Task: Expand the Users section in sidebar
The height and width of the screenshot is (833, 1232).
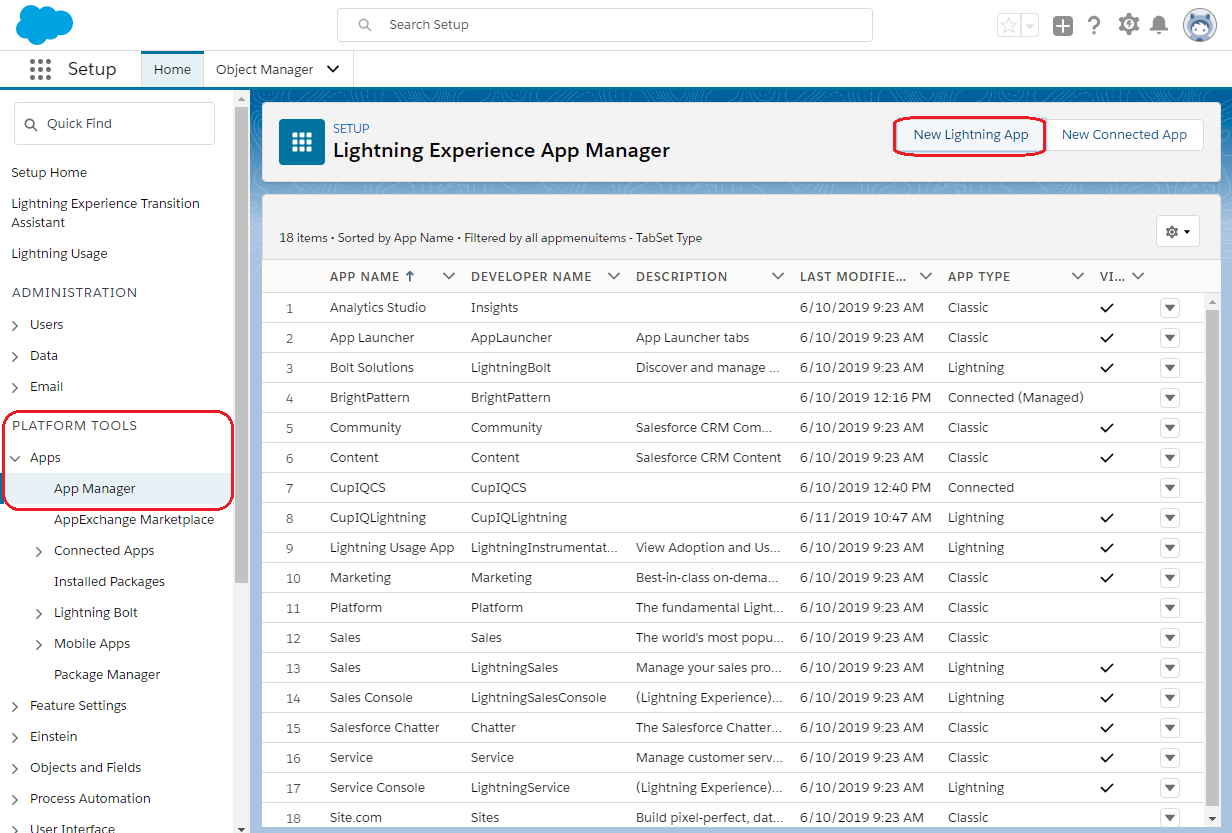Action: pos(15,325)
